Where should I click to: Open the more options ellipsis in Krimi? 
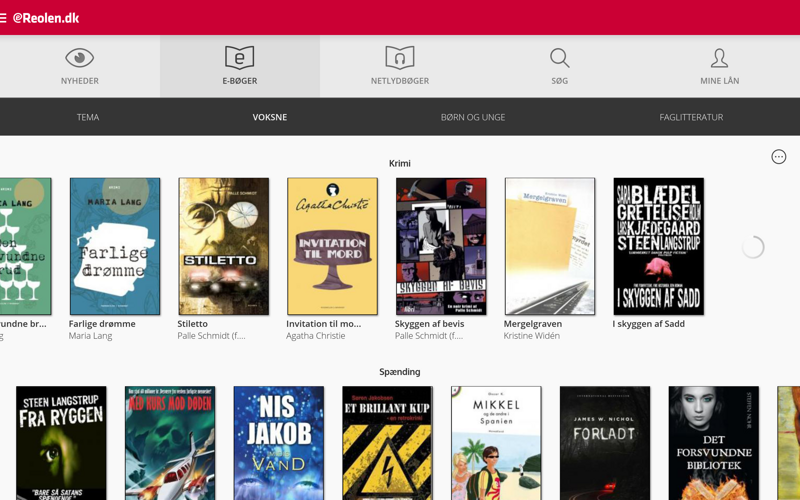[x=779, y=157]
